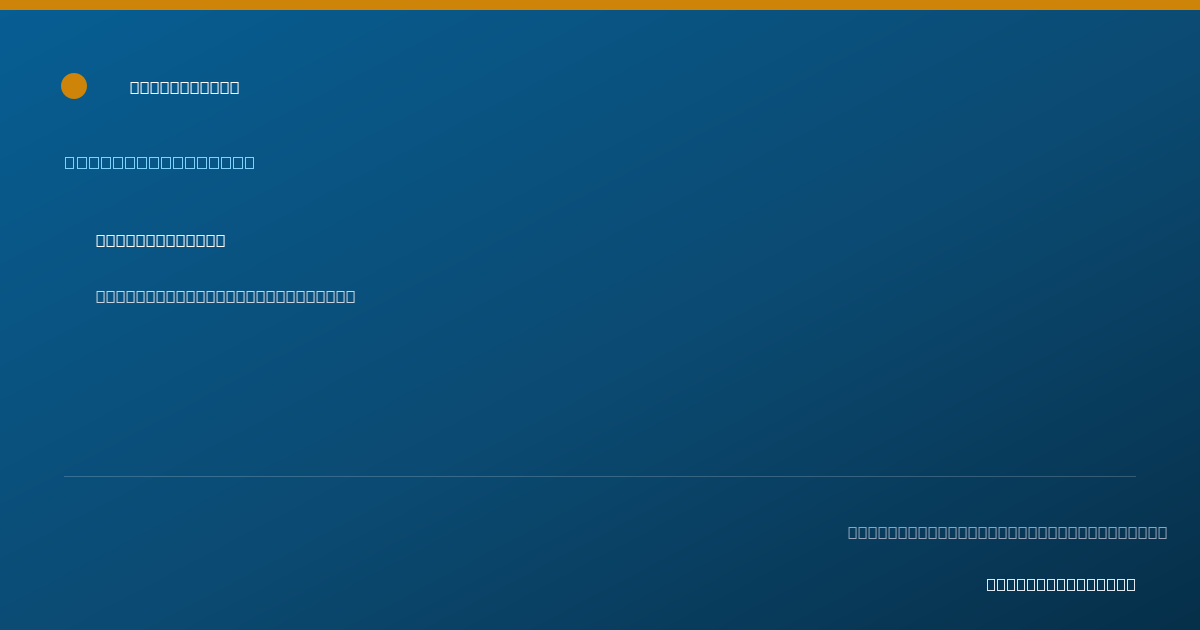Click the orange circle logo icon

tap(74, 86)
